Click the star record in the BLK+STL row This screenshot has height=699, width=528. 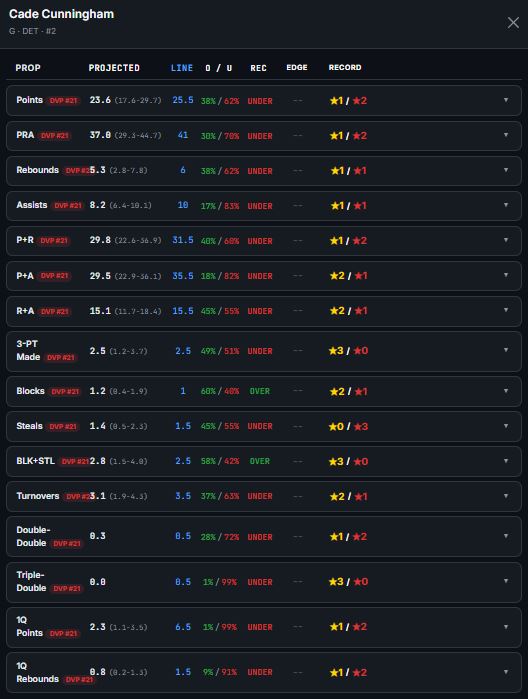348,461
